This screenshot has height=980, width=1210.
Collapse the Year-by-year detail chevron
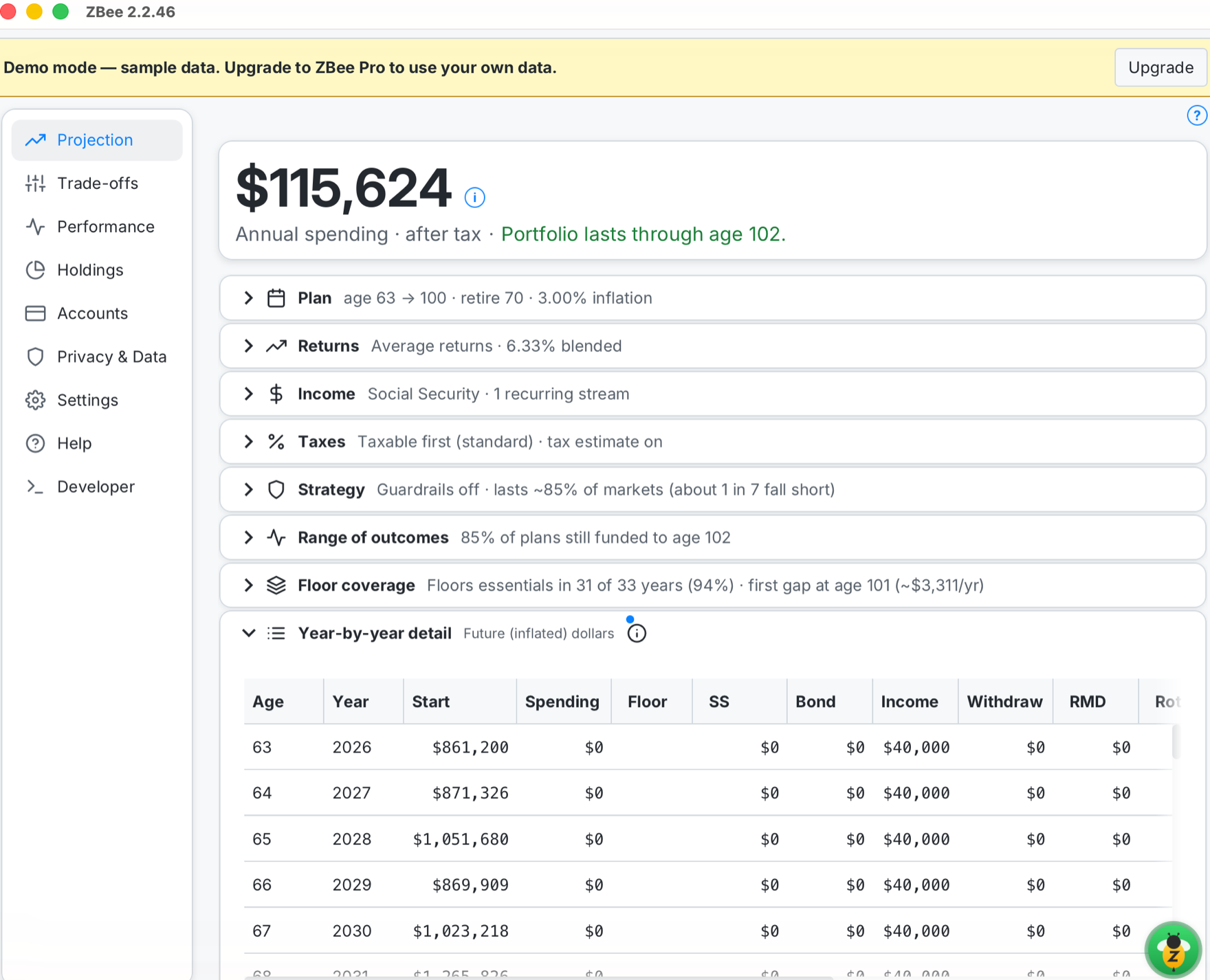click(x=249, y=633)
